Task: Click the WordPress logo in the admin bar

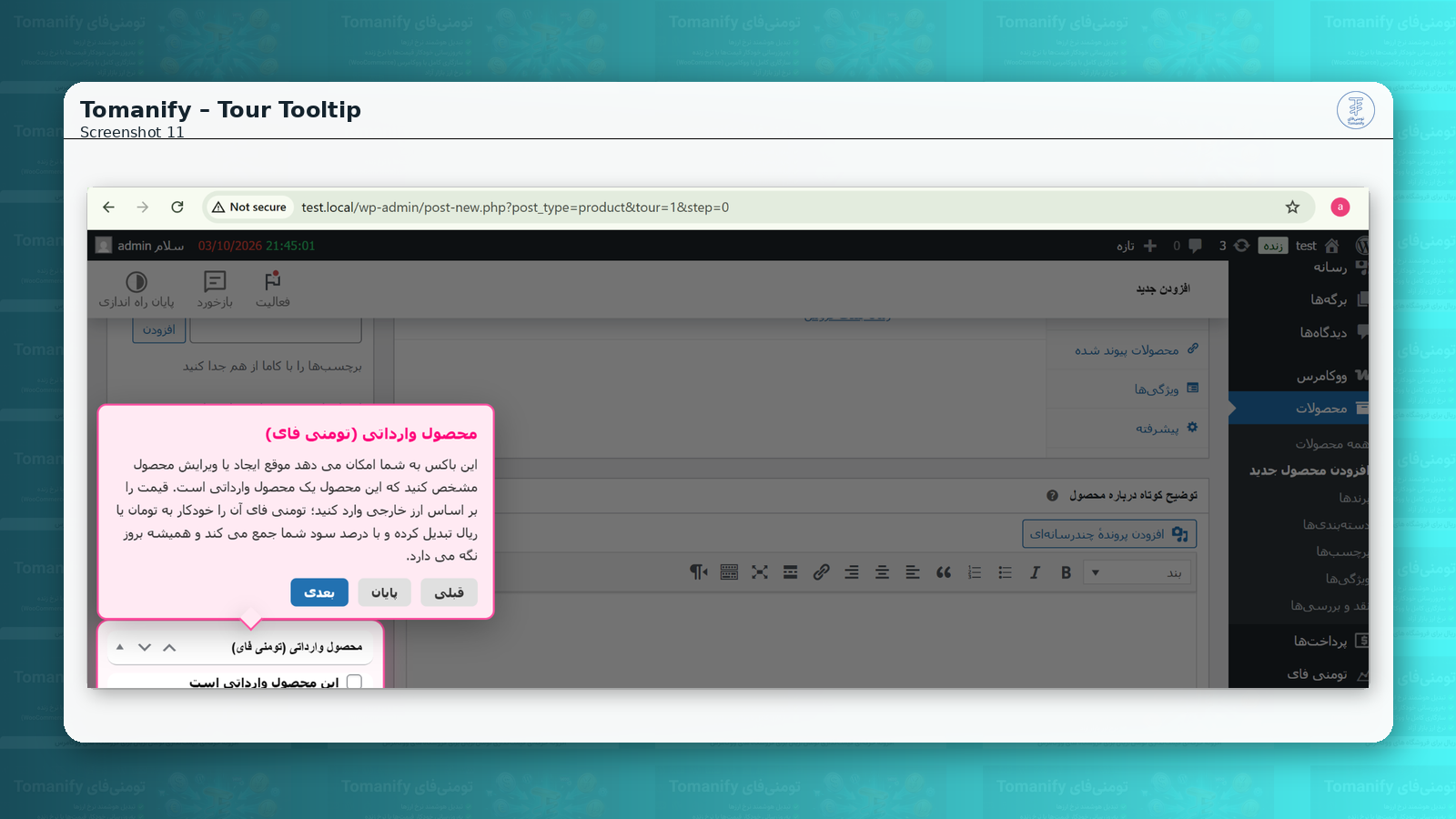Action: tap(1362, 245)
